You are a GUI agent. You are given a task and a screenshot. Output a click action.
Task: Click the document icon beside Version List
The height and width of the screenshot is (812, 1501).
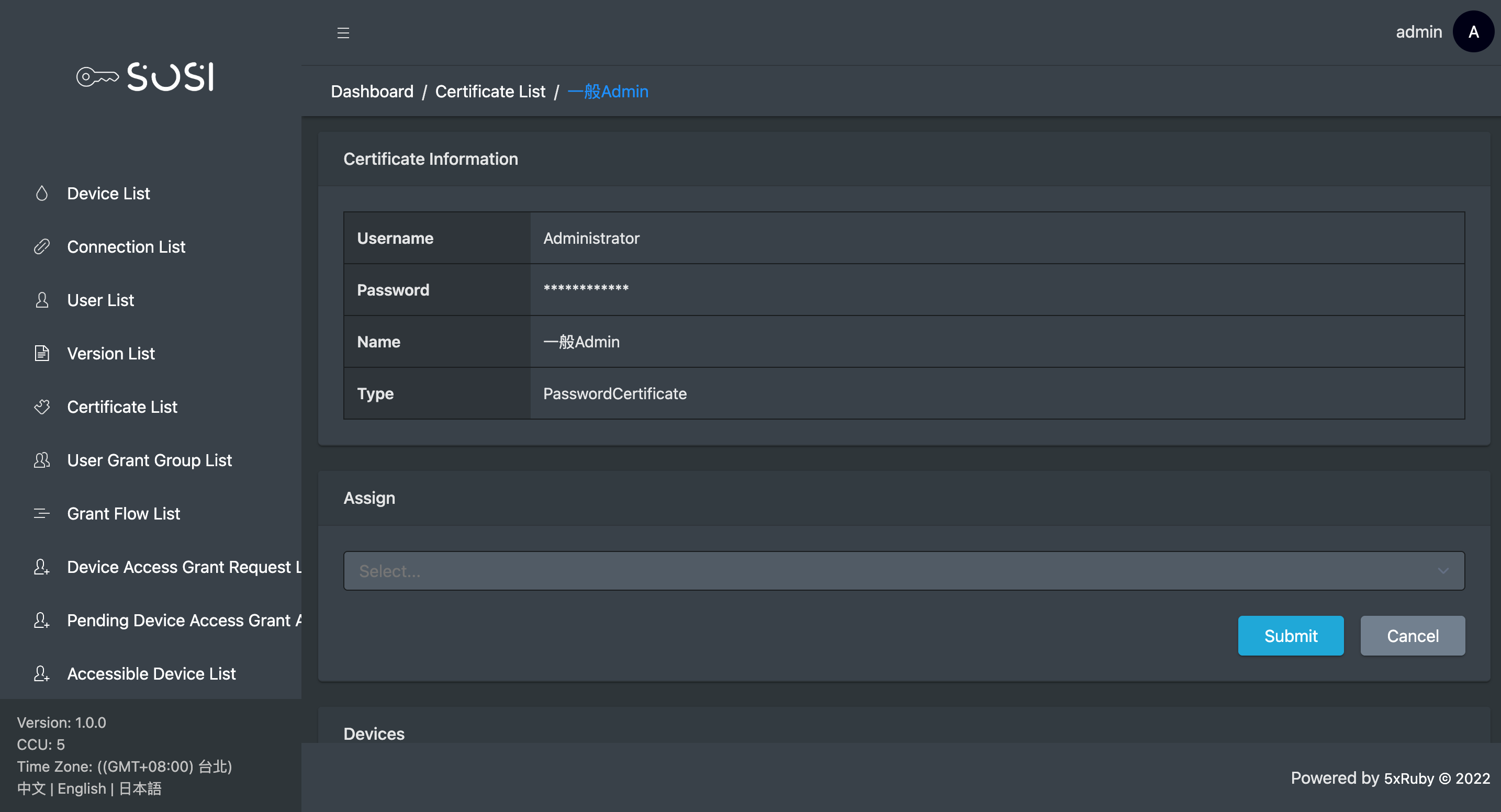point(41,354)
